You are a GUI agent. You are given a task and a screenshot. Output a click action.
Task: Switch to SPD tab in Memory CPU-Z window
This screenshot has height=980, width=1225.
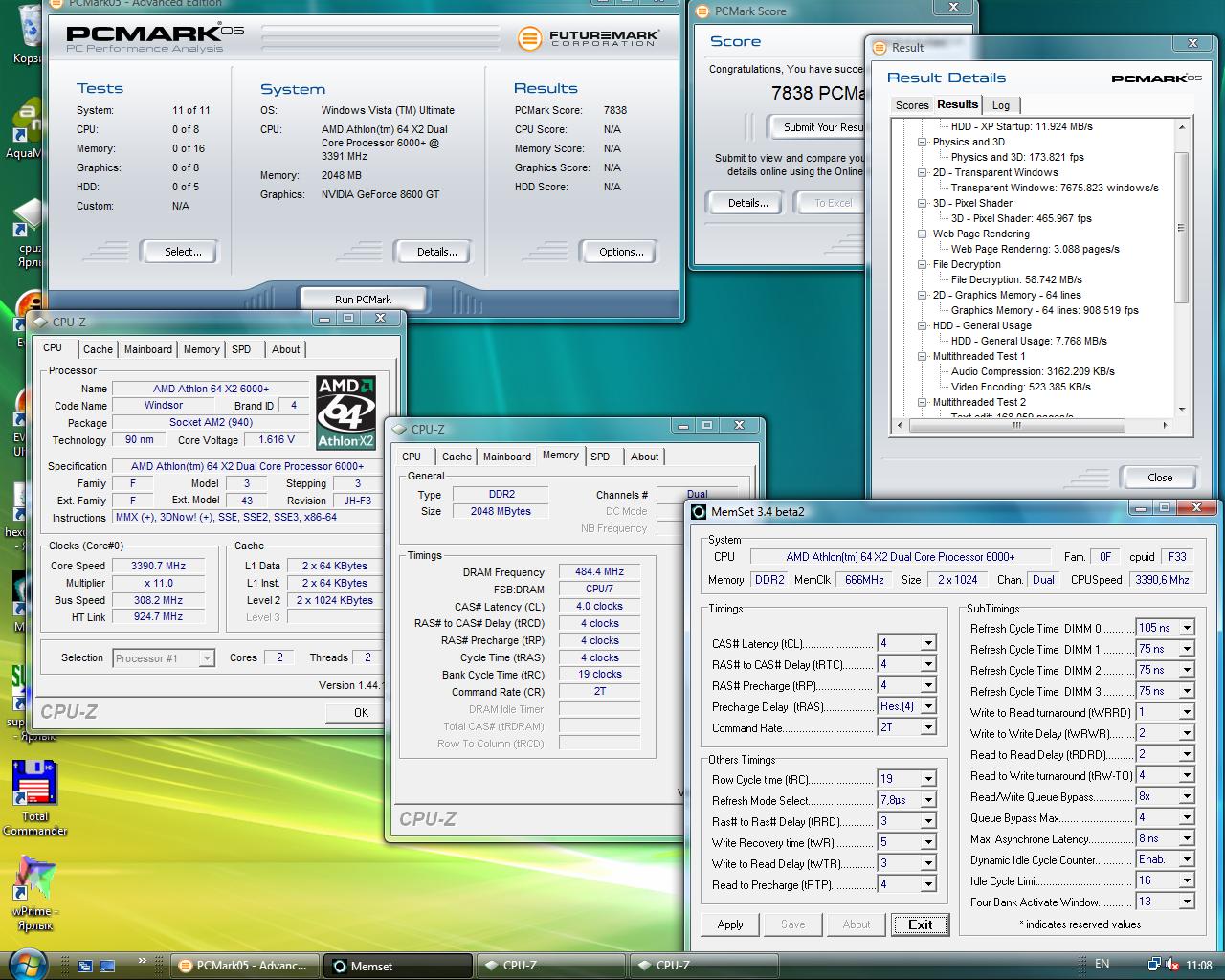600,457
